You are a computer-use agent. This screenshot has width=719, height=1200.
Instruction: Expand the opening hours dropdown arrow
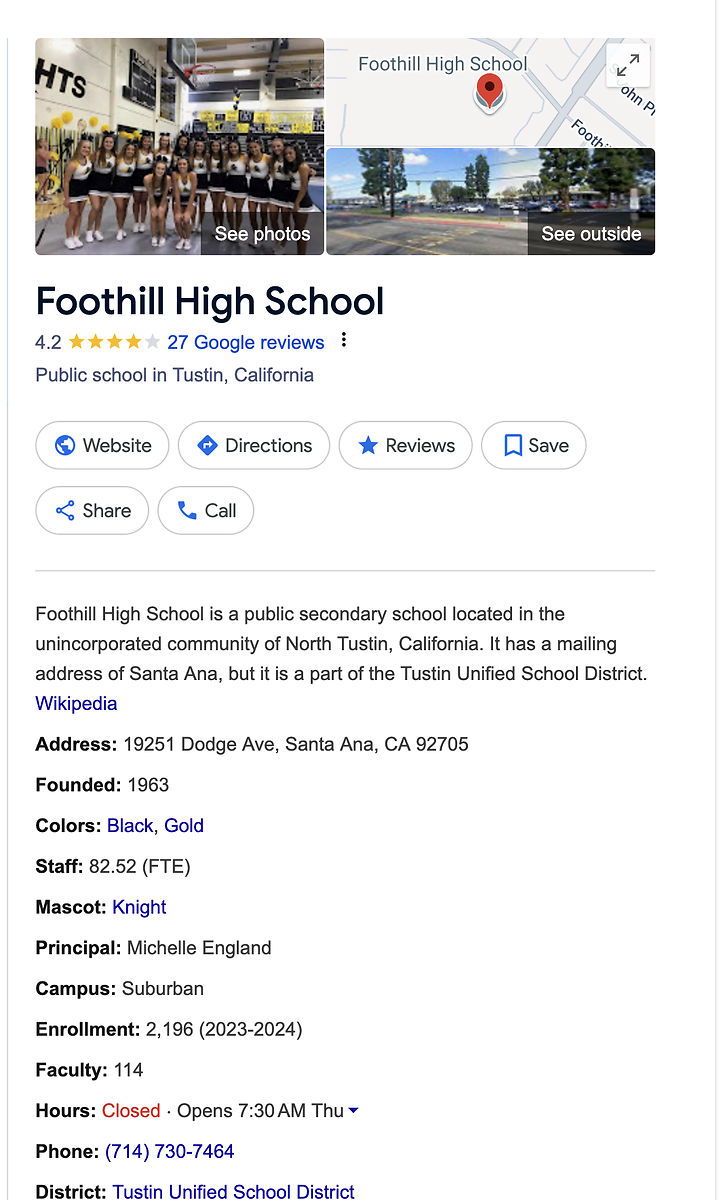pyautogui.click(x=353, y=1111)
